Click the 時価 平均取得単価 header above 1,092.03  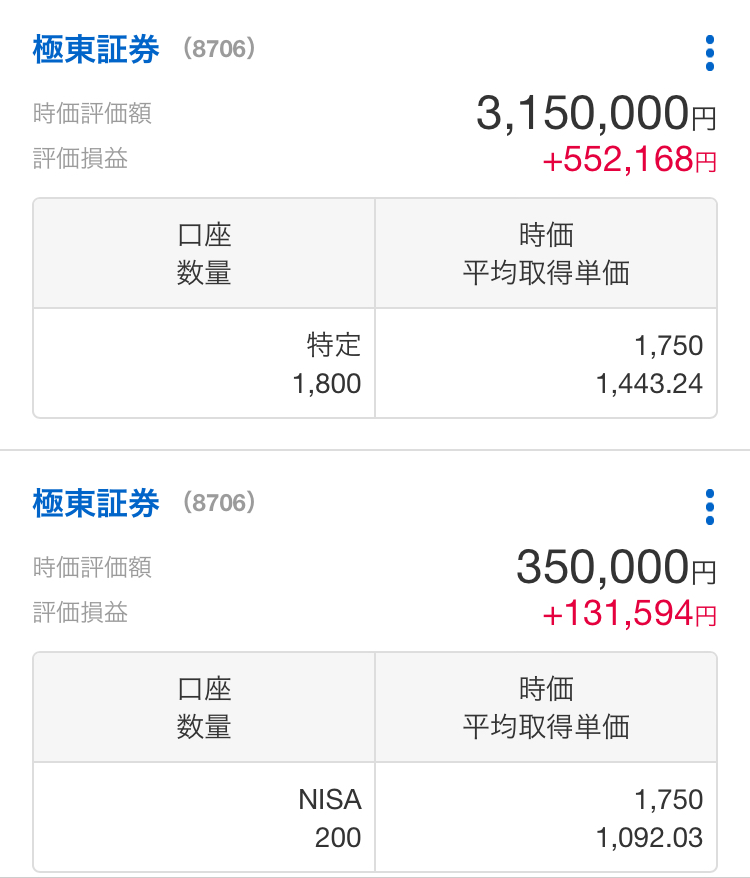[x=546, y=708]
